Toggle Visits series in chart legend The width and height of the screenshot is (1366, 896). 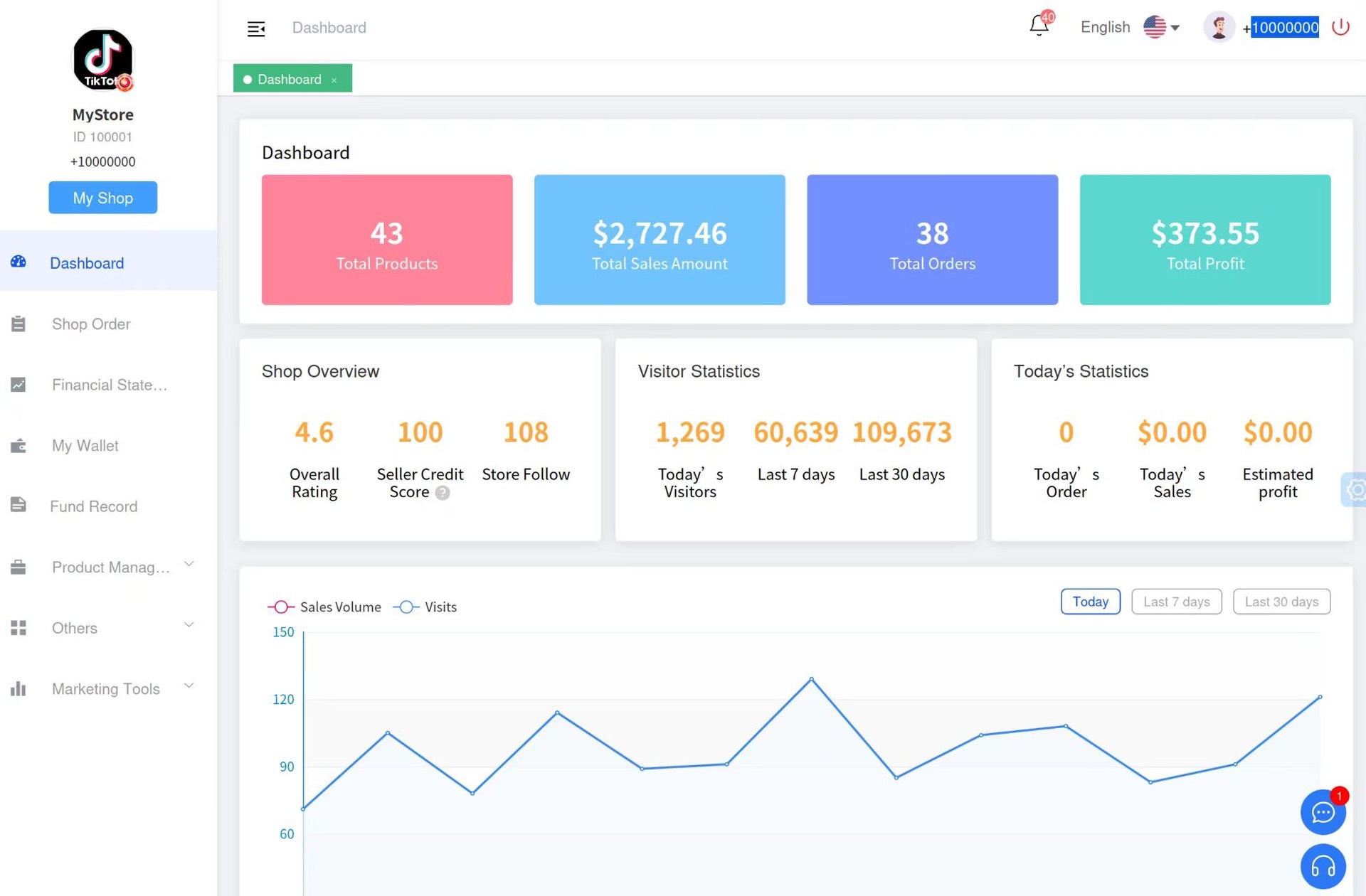coord(425,607)
